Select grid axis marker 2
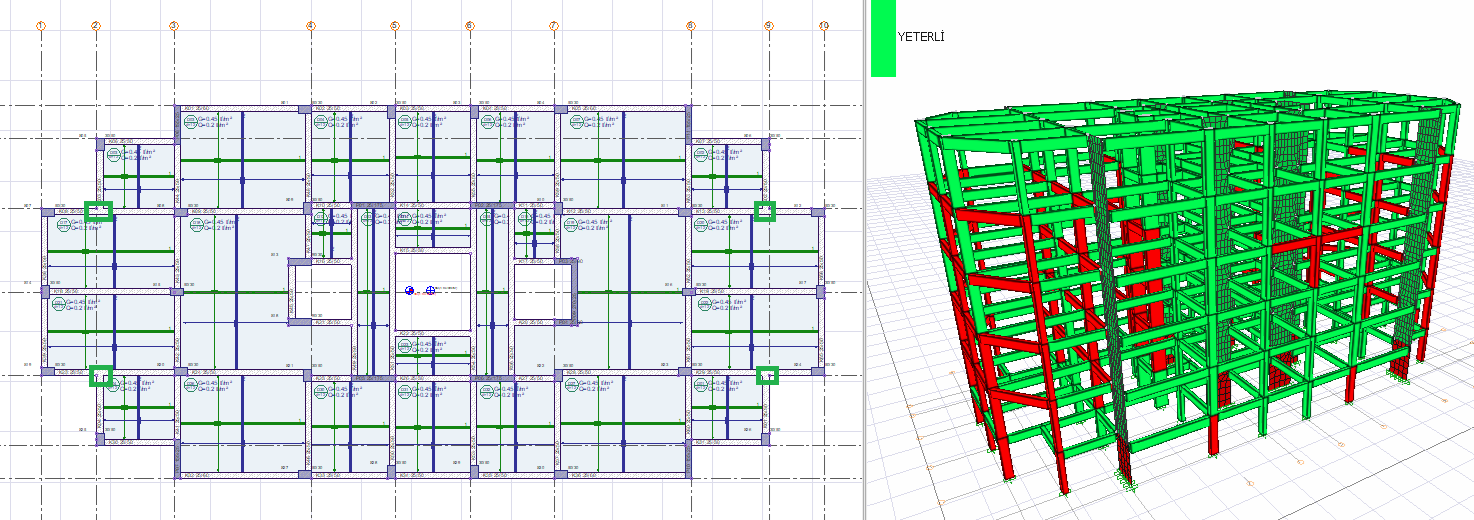Image resolution: width=1474 pixels, height=520 pixels. 96,26
